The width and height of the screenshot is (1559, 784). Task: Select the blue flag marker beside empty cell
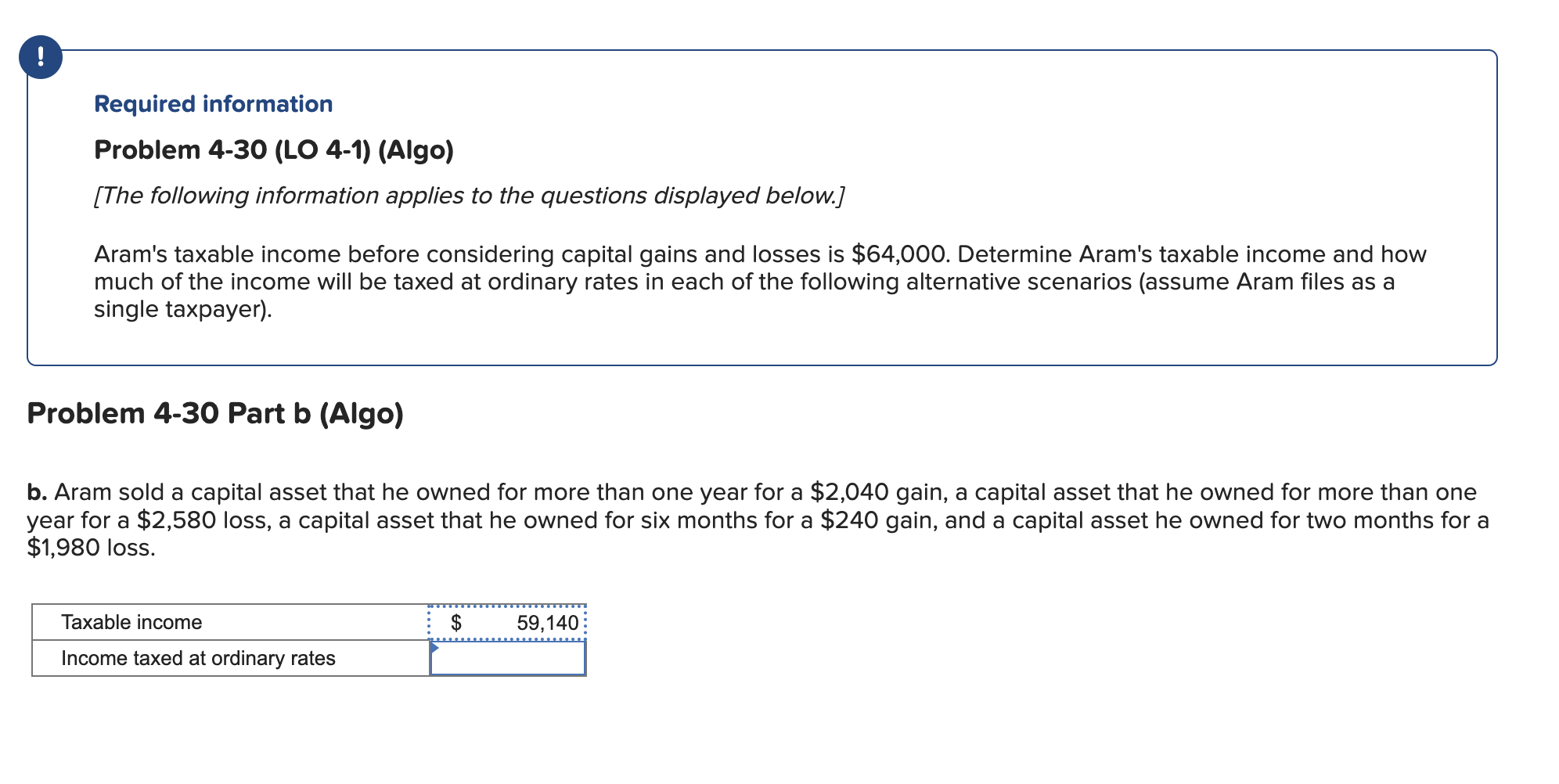[435, 648]
